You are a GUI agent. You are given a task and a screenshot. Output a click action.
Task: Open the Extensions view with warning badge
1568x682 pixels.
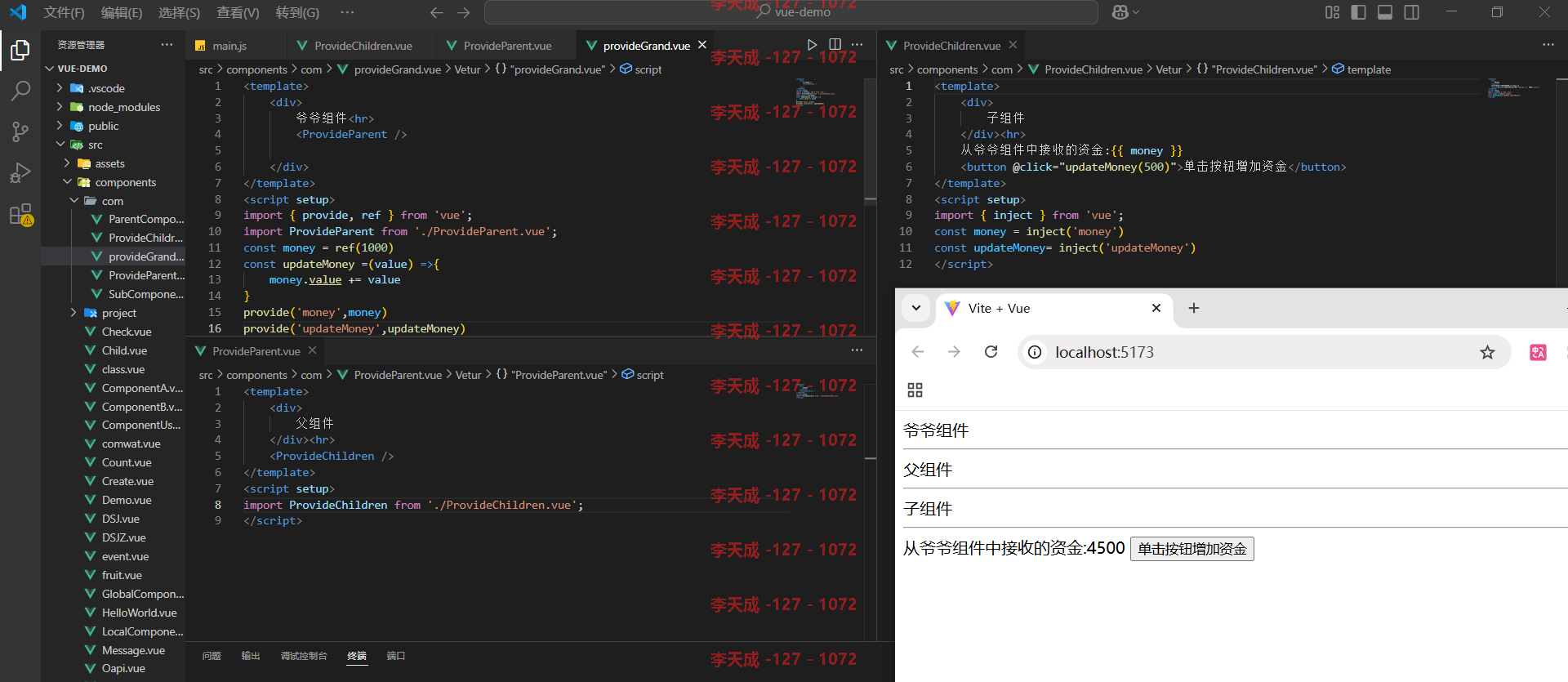20,215
